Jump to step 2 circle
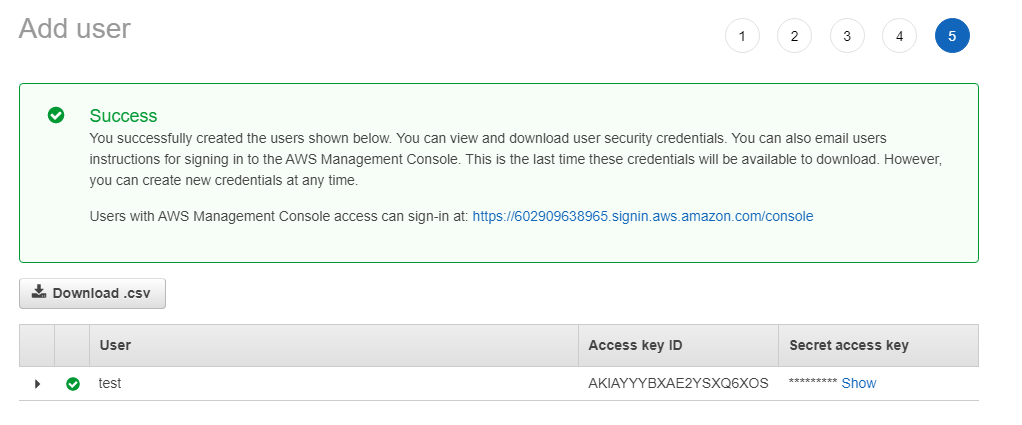The height and width of the screenshot is (425, 1022). click(794, 36)
